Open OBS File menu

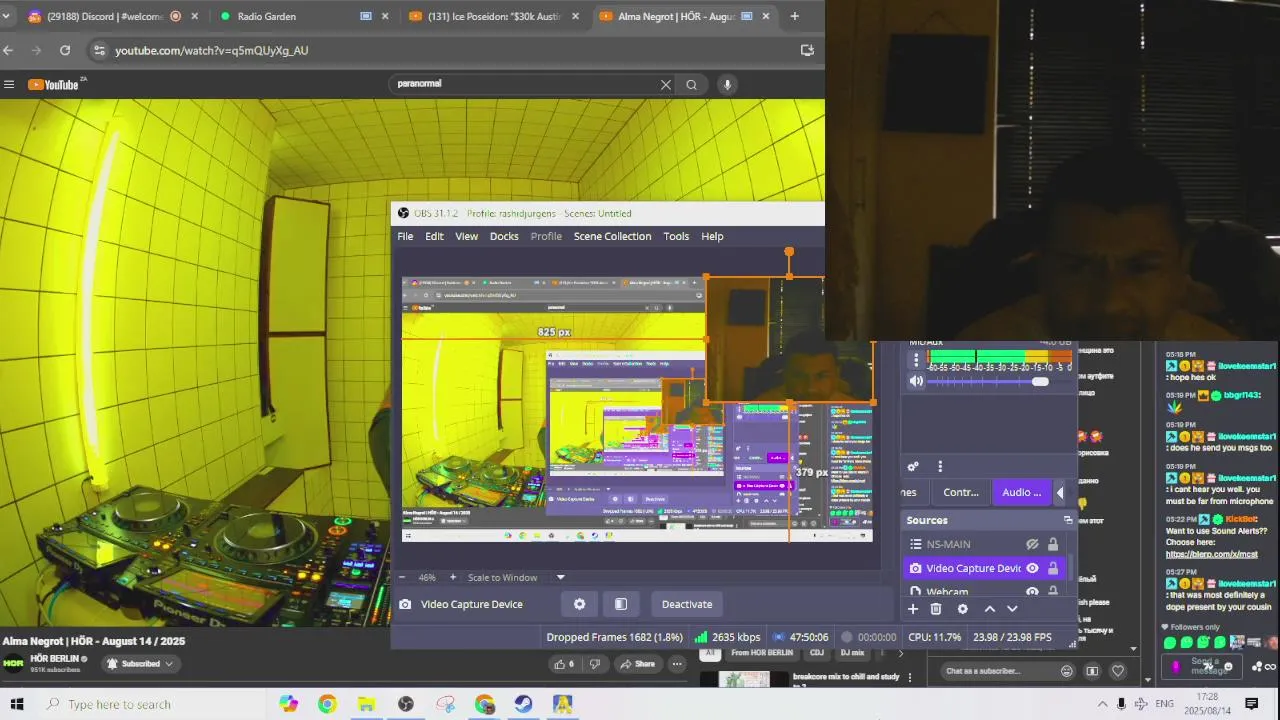click(x=405, y=236)
